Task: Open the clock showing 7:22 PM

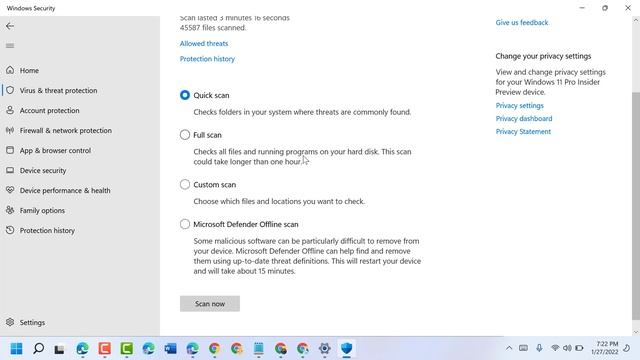Action: (604, 348)
